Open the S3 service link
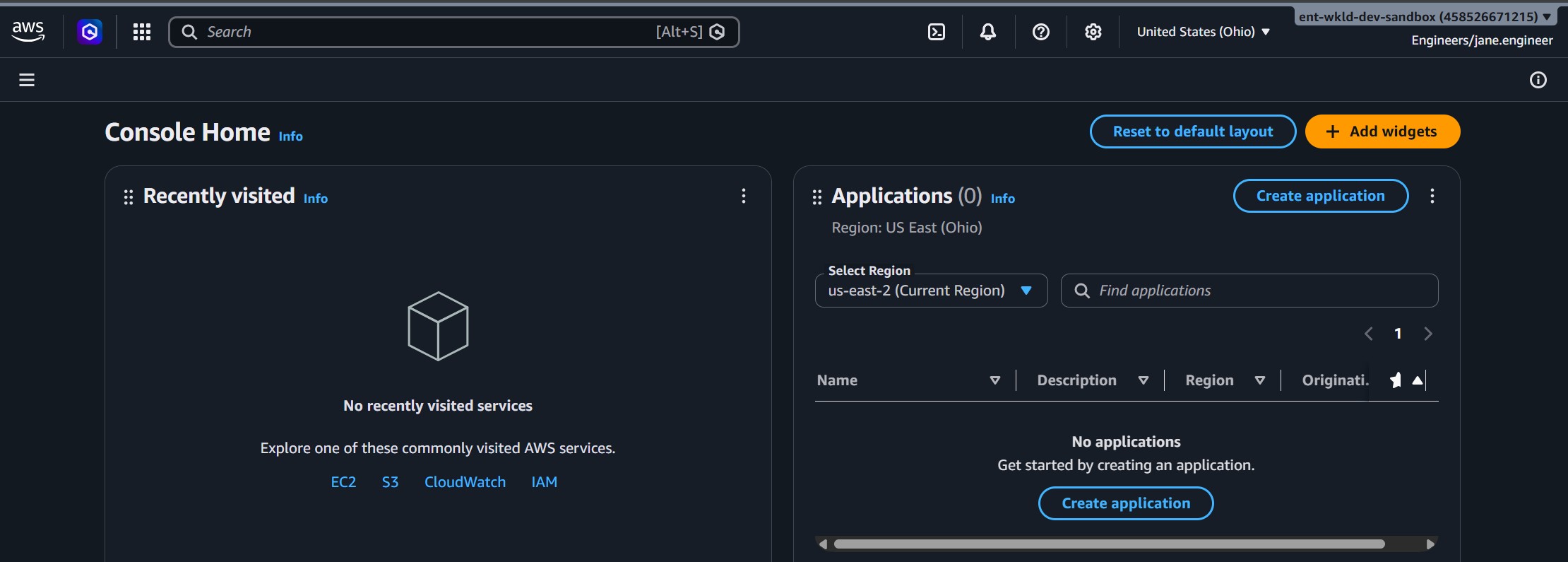This screenshot has height=562, width=1568. (x=390, y=482)
